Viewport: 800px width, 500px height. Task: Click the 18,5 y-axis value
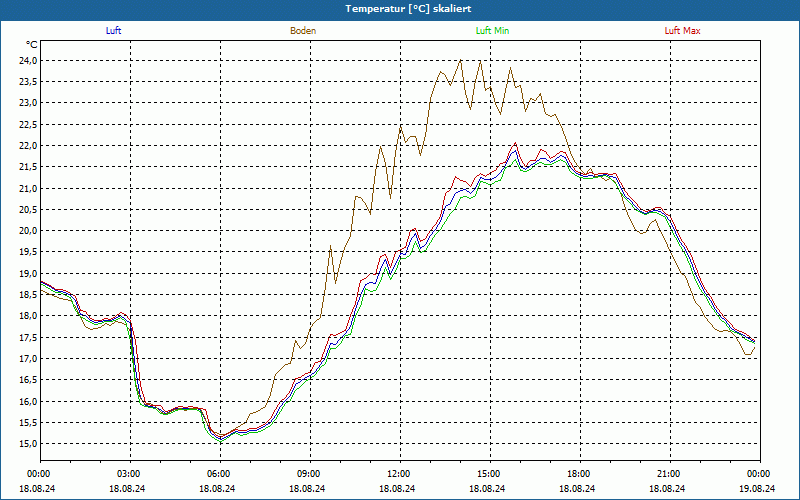click(28, 294)
